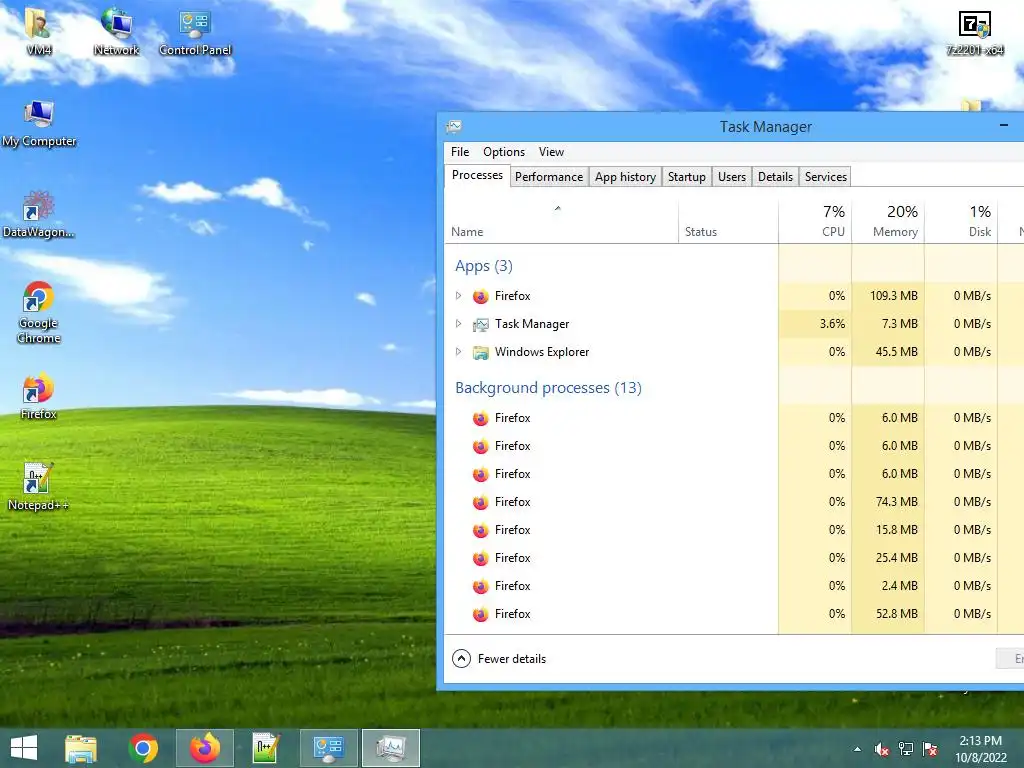Collapse with the Fewer details arrow
Screen dimensions: 1024x768
pyautogui.click(x=461, y=659)
